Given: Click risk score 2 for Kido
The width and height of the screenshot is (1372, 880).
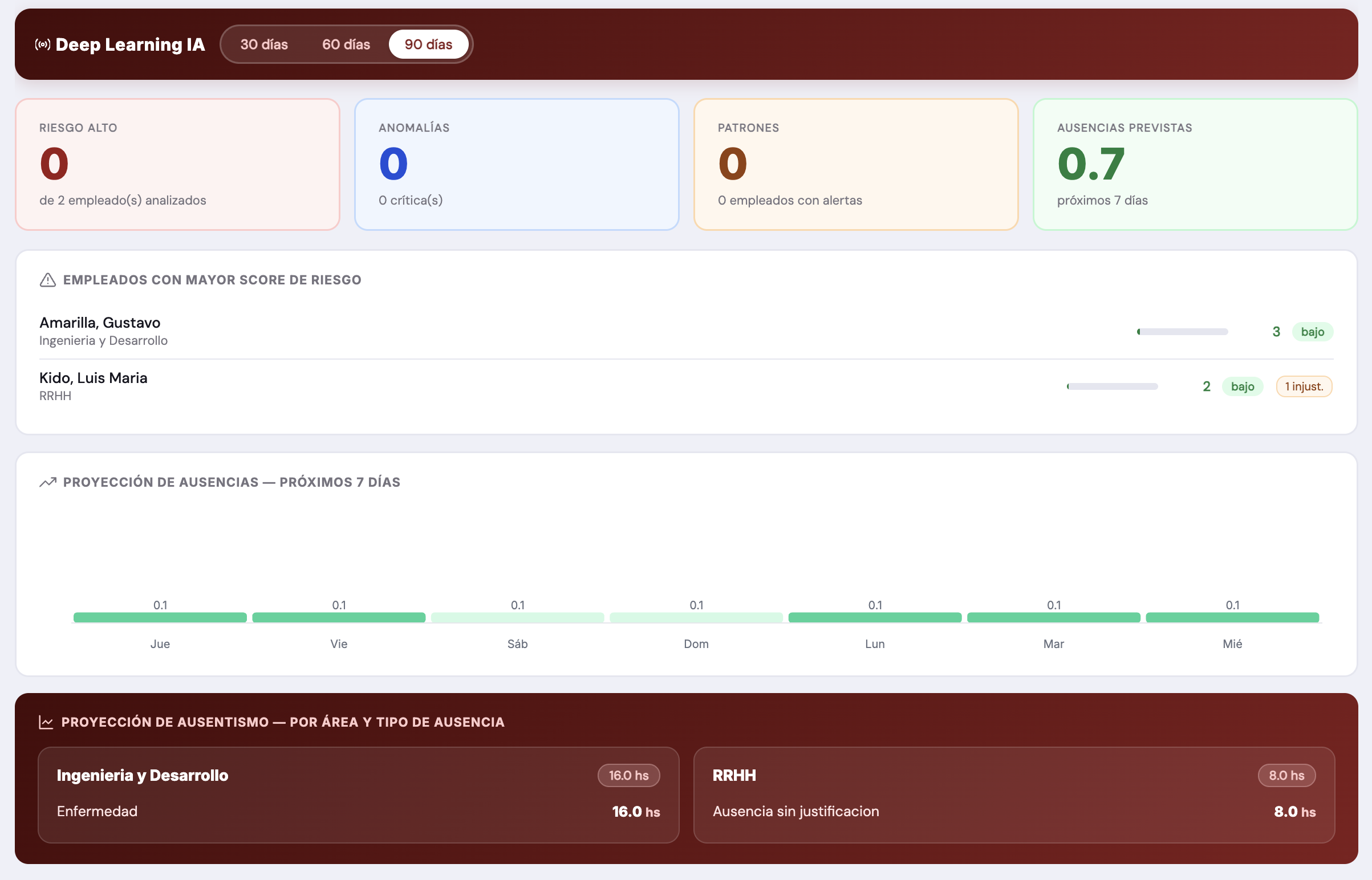Looking at the screenshot, I should pyautogui.click(x=1206, y=387).
